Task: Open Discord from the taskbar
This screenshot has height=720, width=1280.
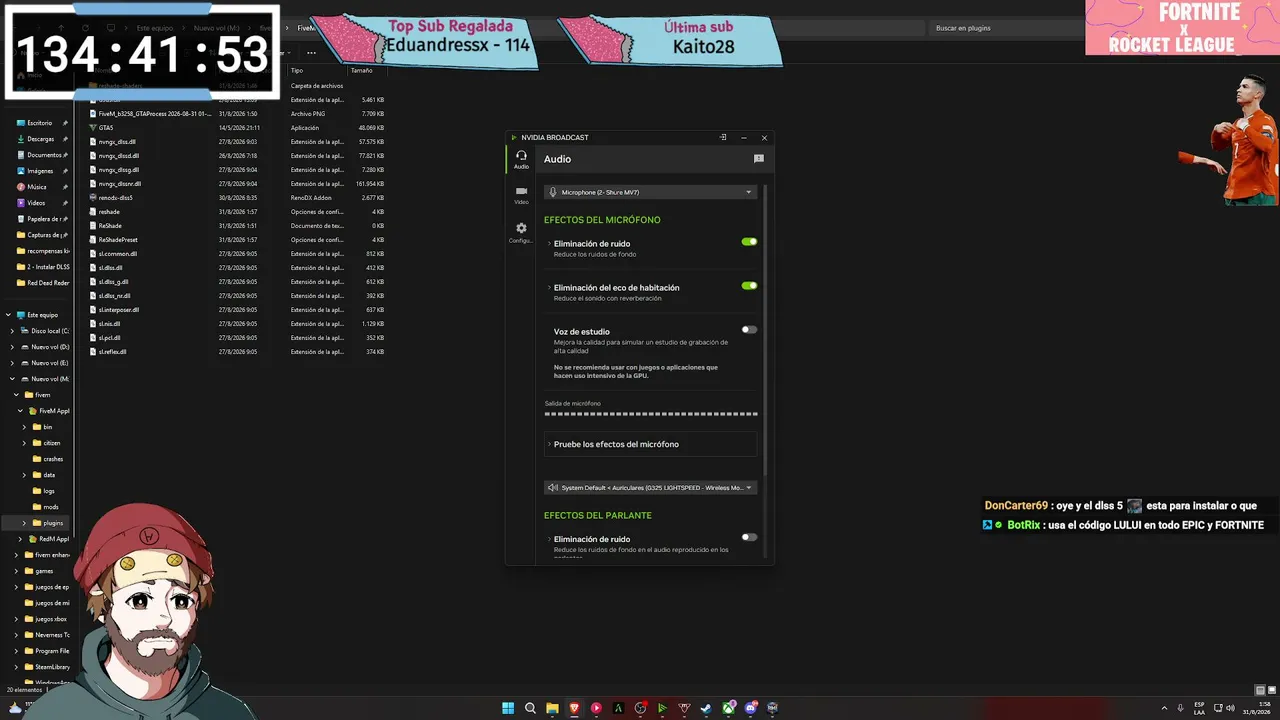Action: pos(750,708)
